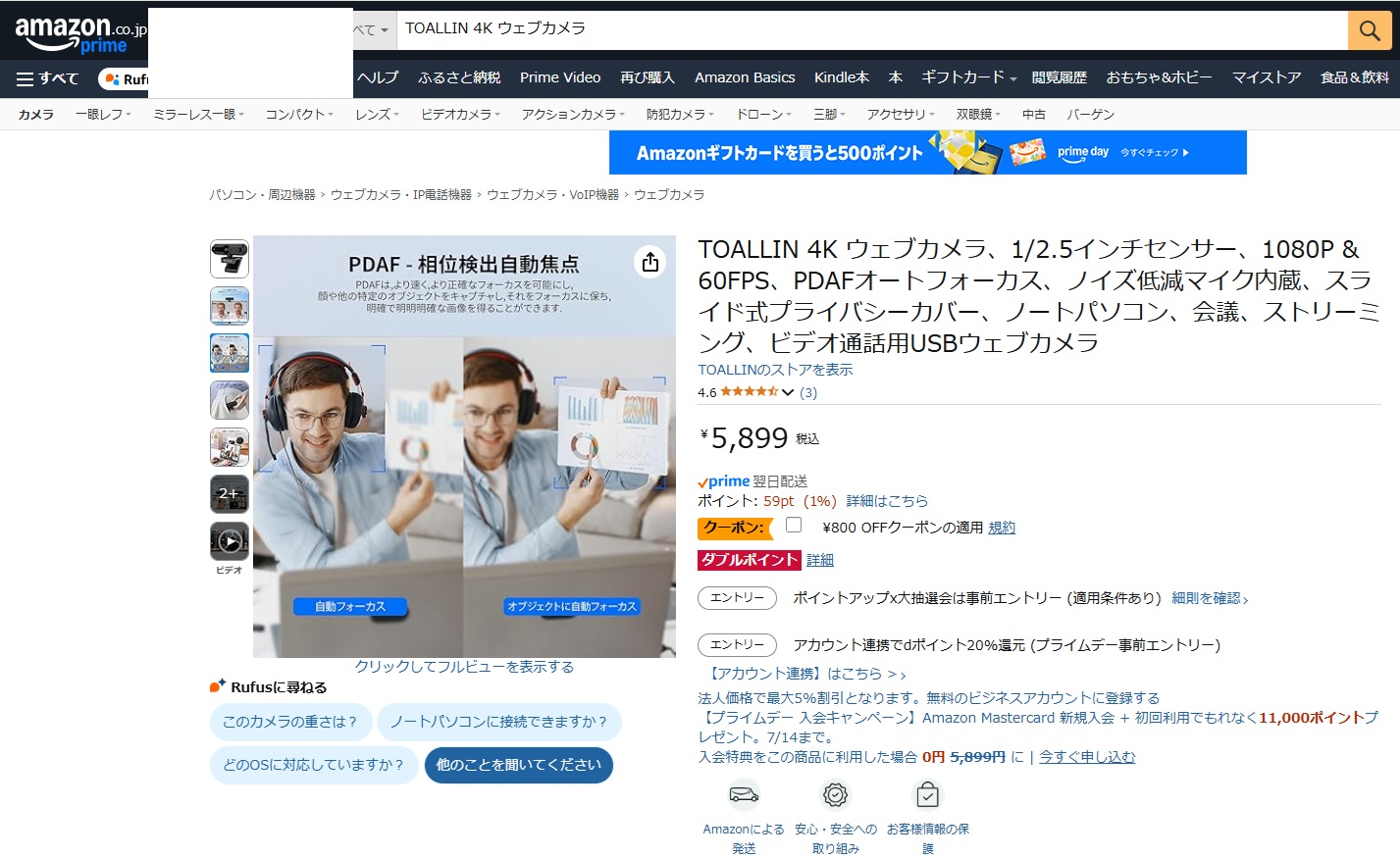Click the エントリー button for dポイント20%還元
1400x858 pixels.
pos(737,645)
